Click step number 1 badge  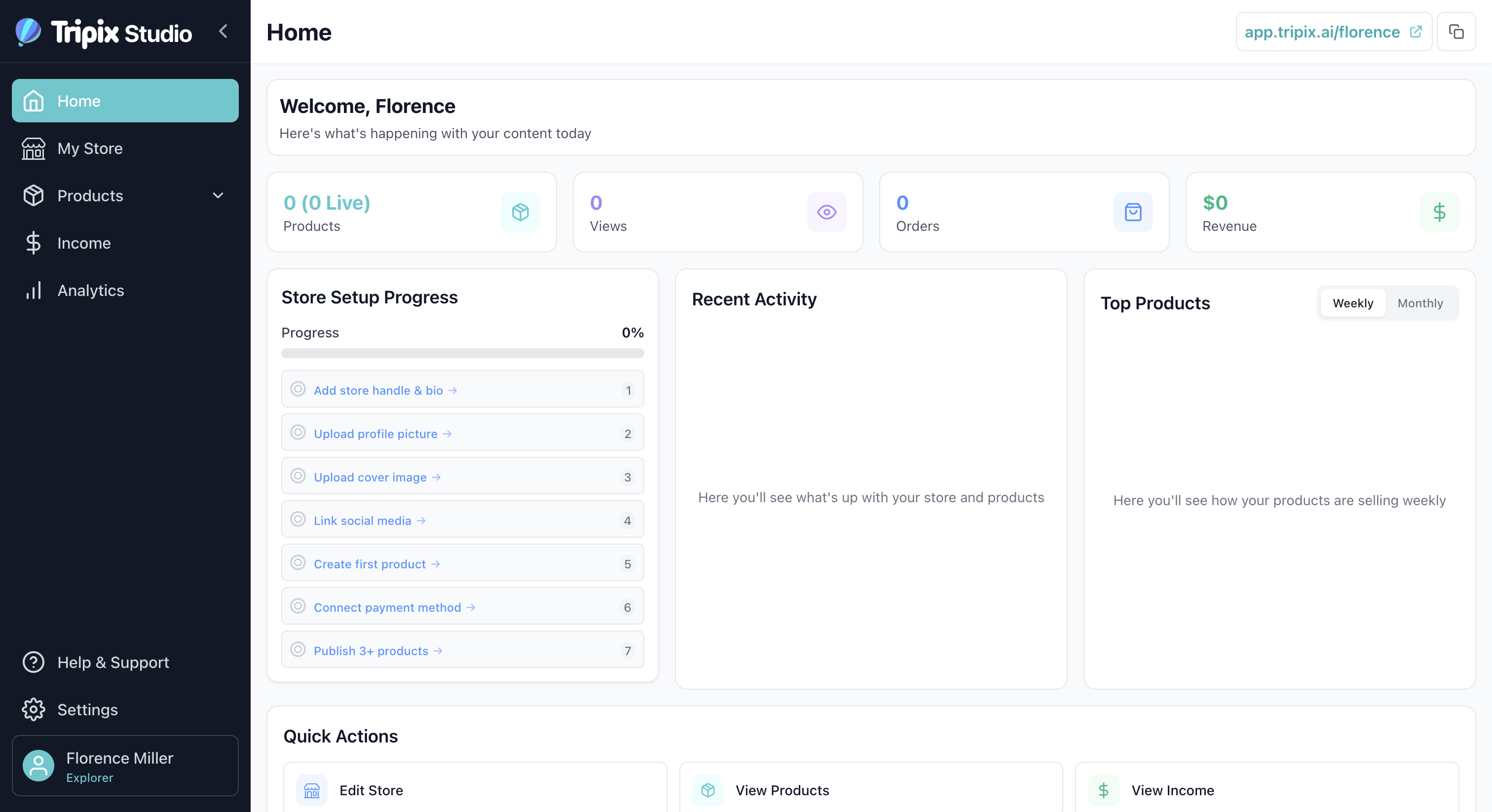point(628,391)
